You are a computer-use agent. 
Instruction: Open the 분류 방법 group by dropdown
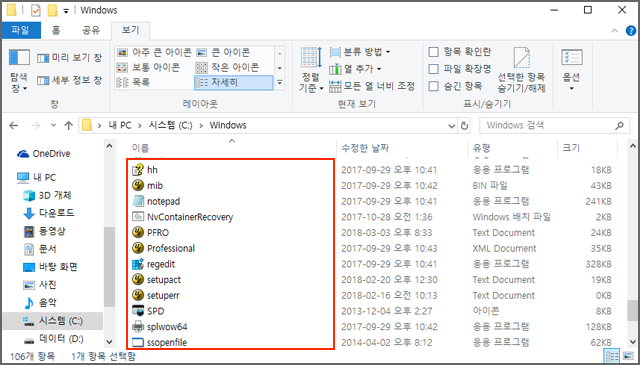tap(360, 52)
